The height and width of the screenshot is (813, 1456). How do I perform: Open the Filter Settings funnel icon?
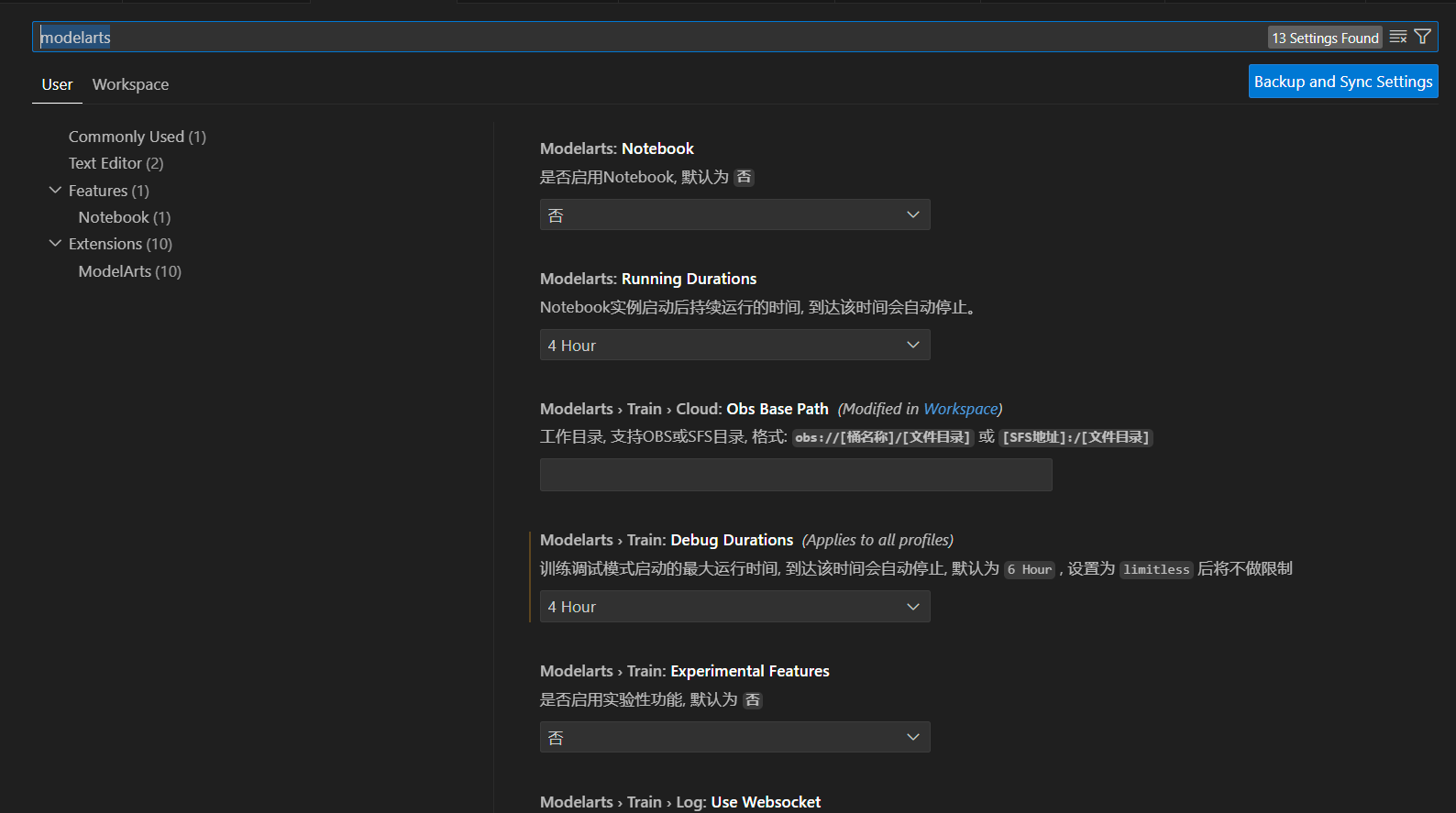(1422, 37)
